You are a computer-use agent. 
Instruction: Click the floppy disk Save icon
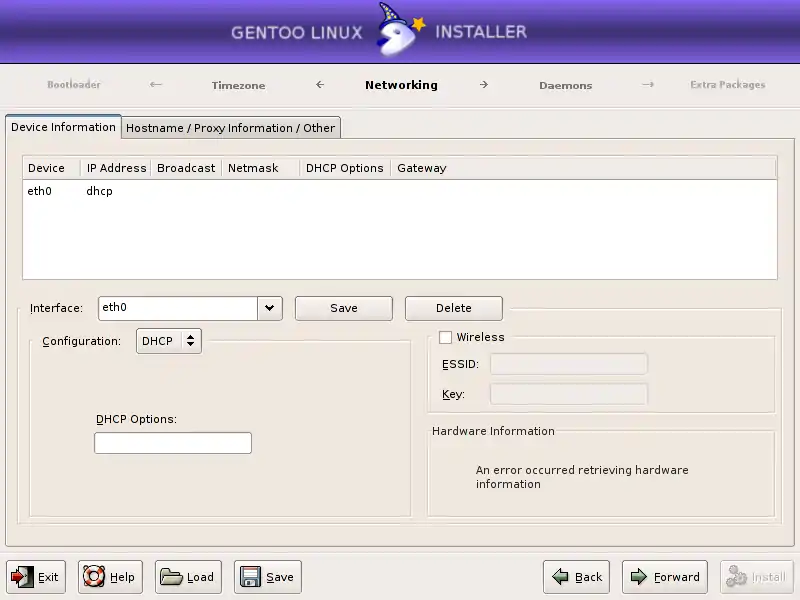click(x=250, y=577)
